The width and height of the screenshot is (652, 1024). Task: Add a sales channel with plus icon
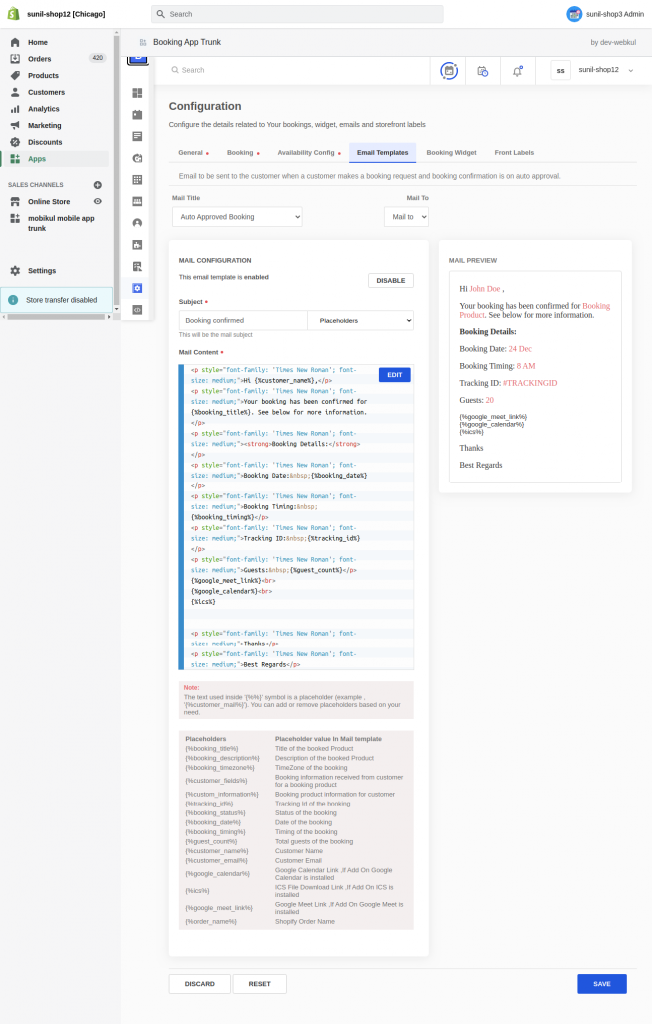click(97, 185)
